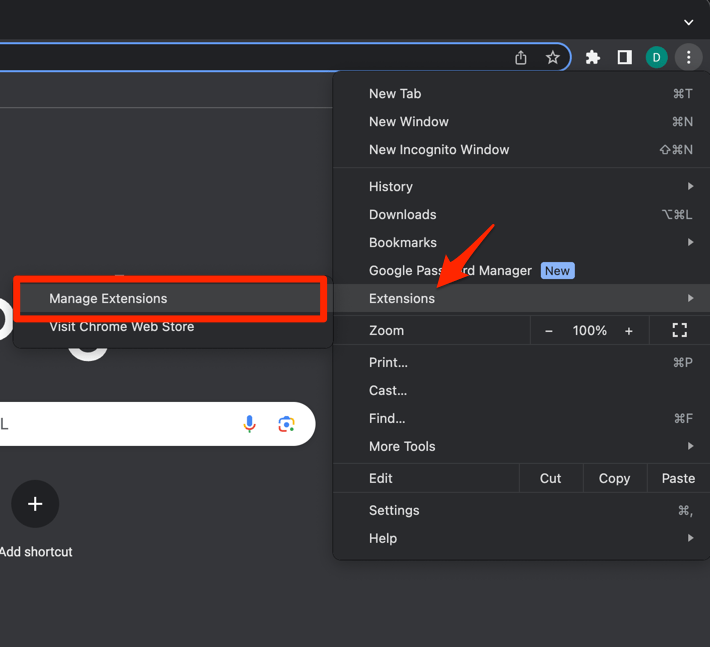Increase zoom with the plus button
This screenshot has height=647, width=710.
(628, 331)
